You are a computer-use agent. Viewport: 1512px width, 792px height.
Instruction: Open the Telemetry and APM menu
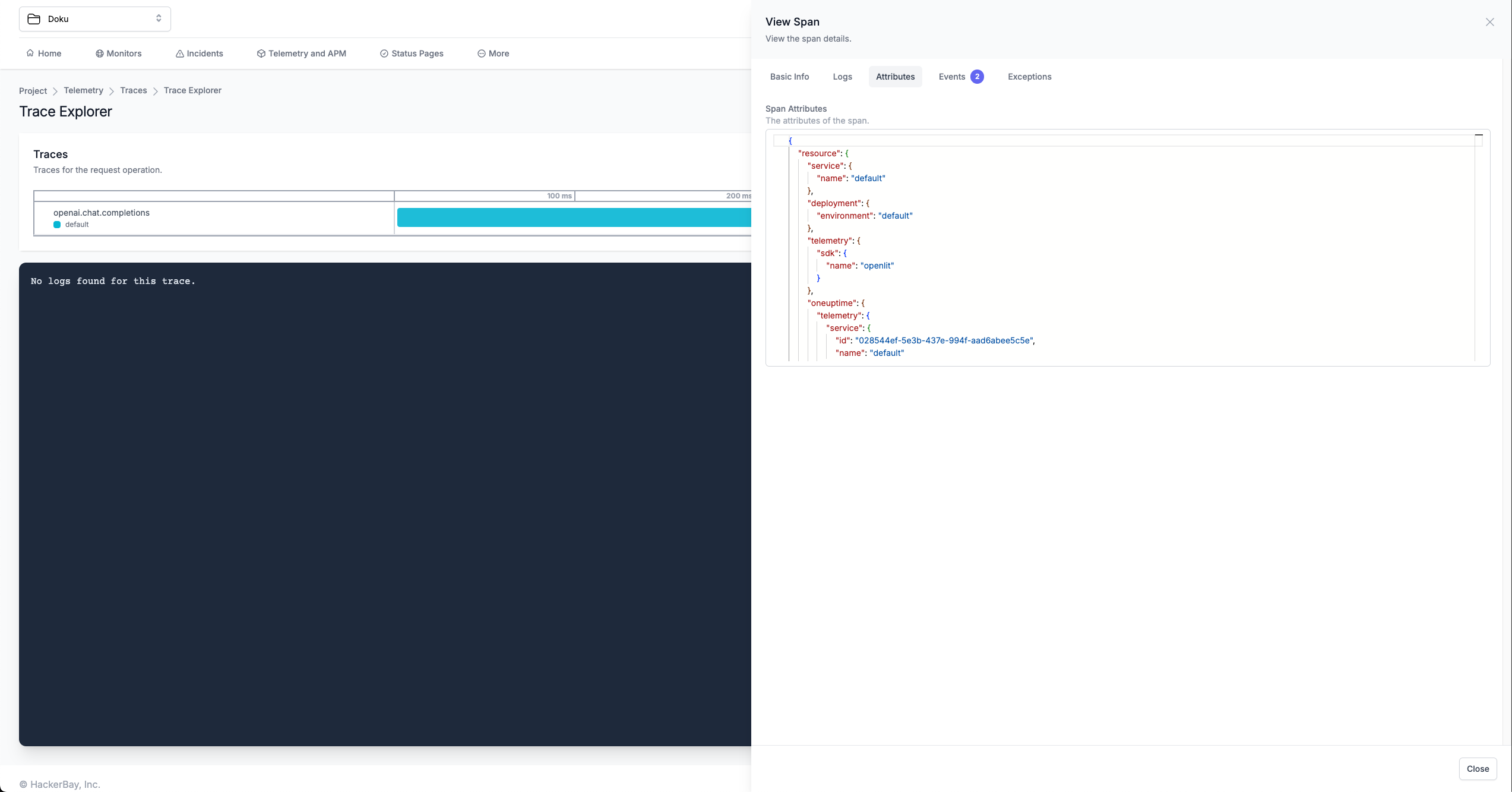301,53
